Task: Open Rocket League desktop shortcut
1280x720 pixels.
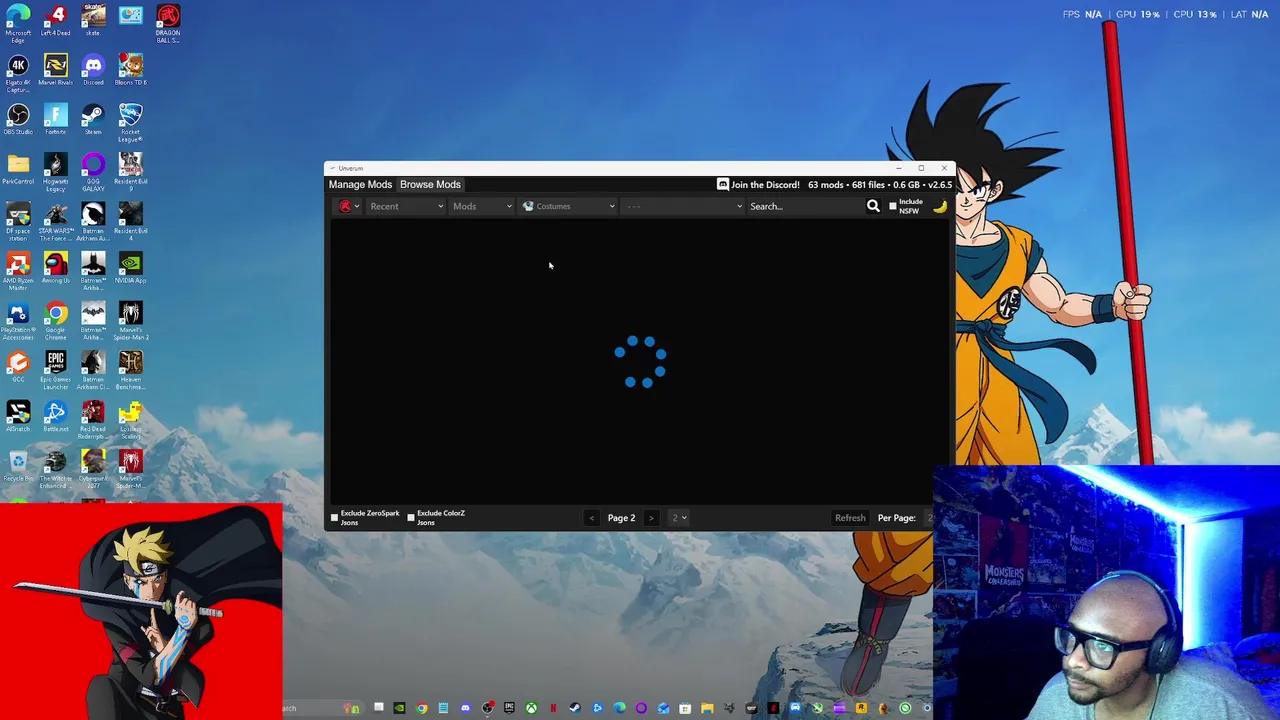Action: pos(130,123)
